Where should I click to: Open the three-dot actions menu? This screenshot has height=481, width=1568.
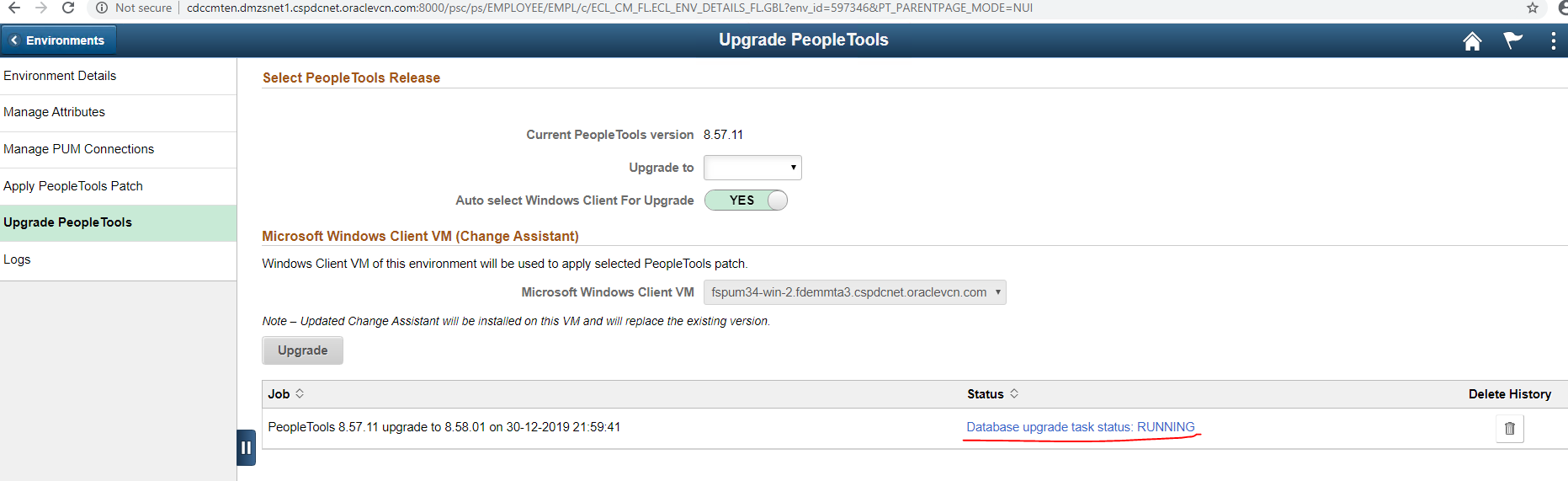(1553, 40)
